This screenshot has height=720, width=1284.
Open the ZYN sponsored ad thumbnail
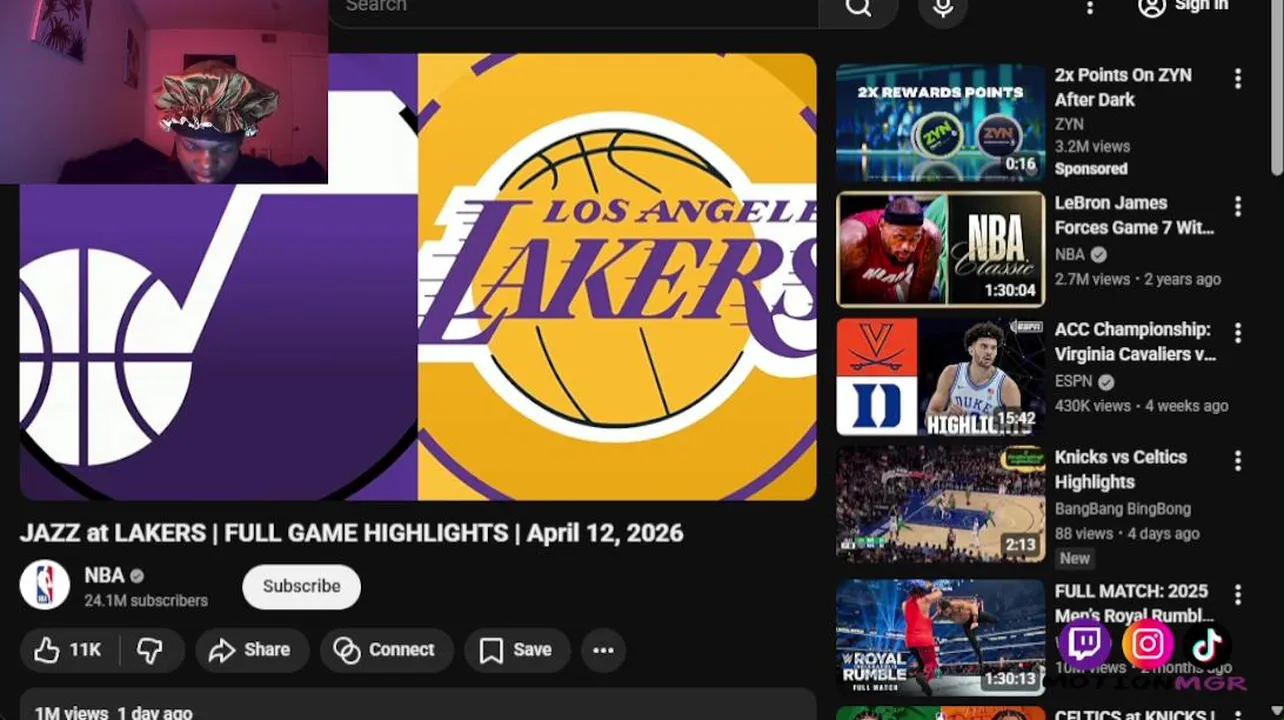point(940,123)
